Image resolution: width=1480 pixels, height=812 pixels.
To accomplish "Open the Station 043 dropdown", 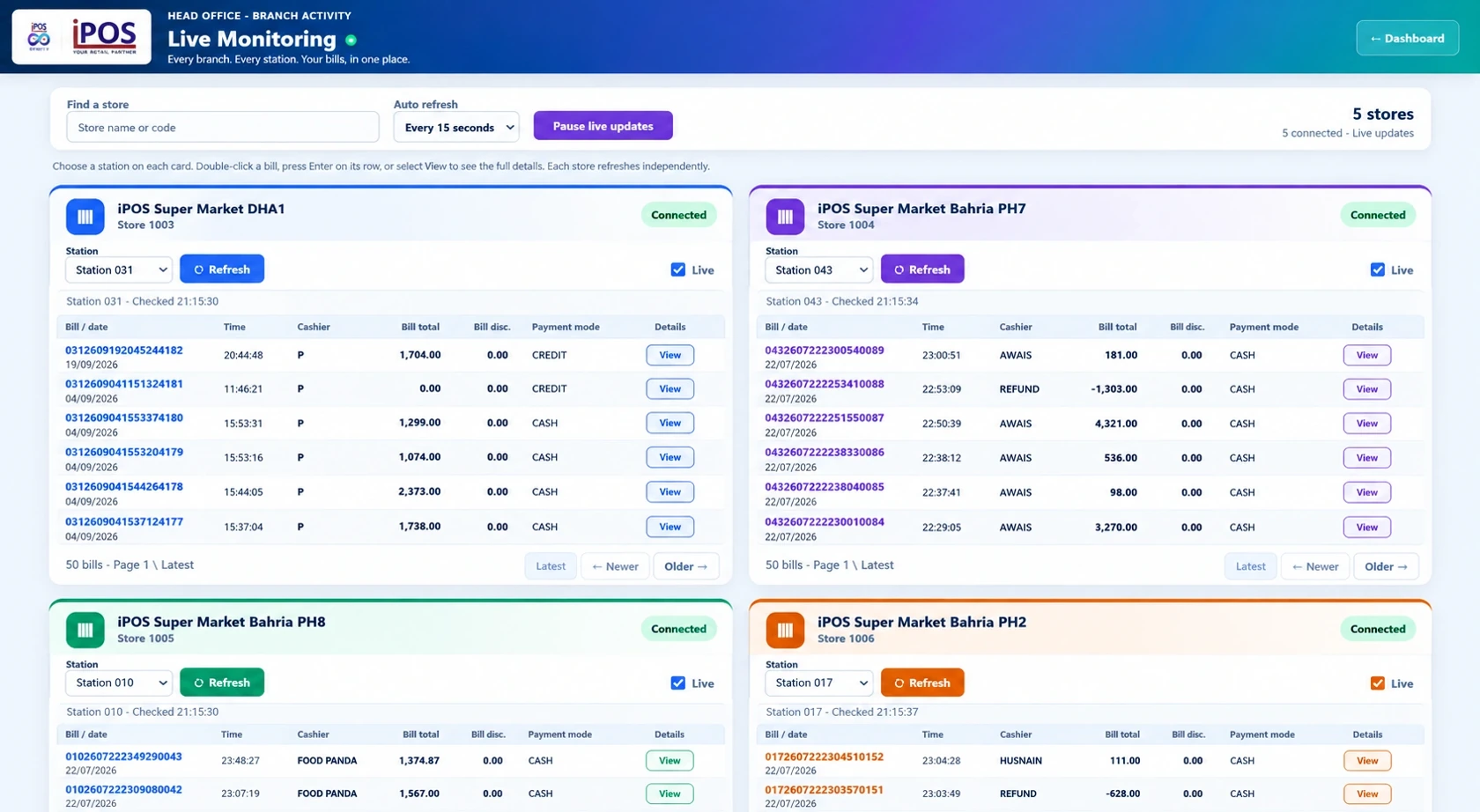I will (x=818, y=269).
